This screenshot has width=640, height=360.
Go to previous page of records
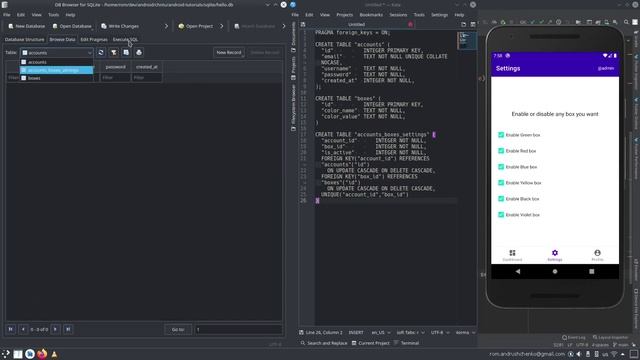tap(23, 329)
